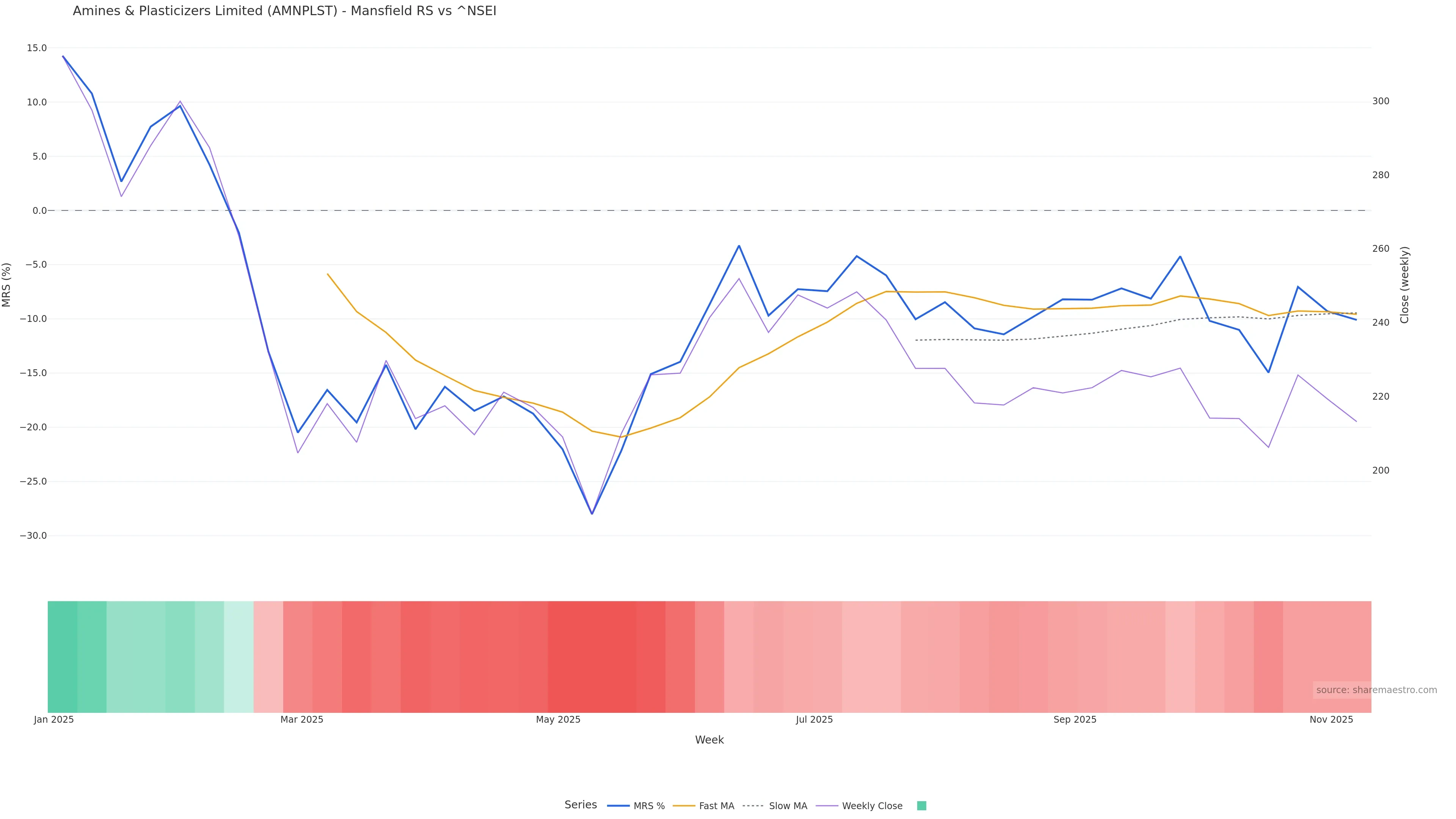This screenshot has width=1456, height=819.
Task: Click the chart title mentioning AMNPLST
Action: tap(284, 11)
